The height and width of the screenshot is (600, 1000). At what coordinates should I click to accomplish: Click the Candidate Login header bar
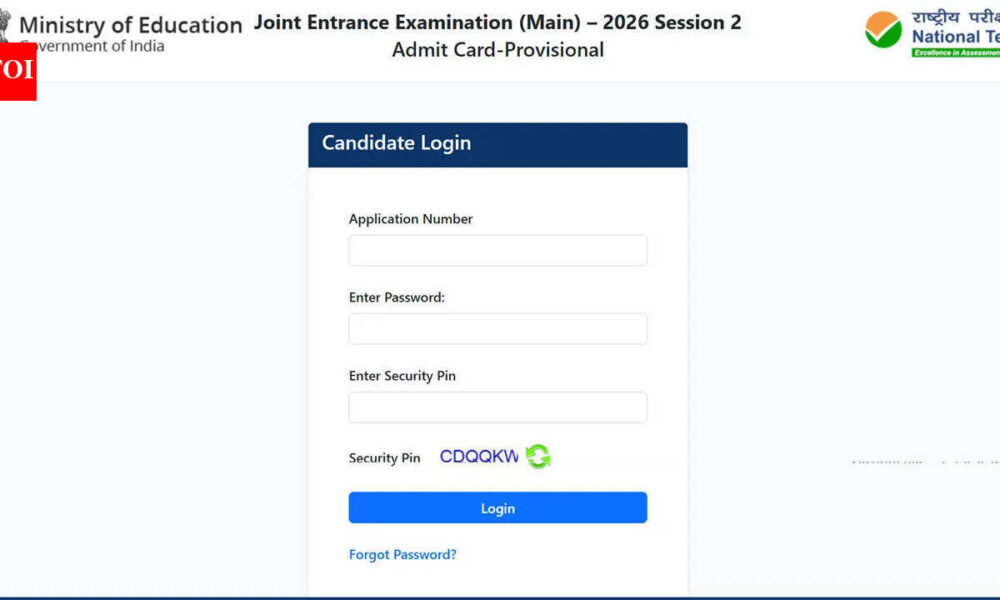point(497,144)
